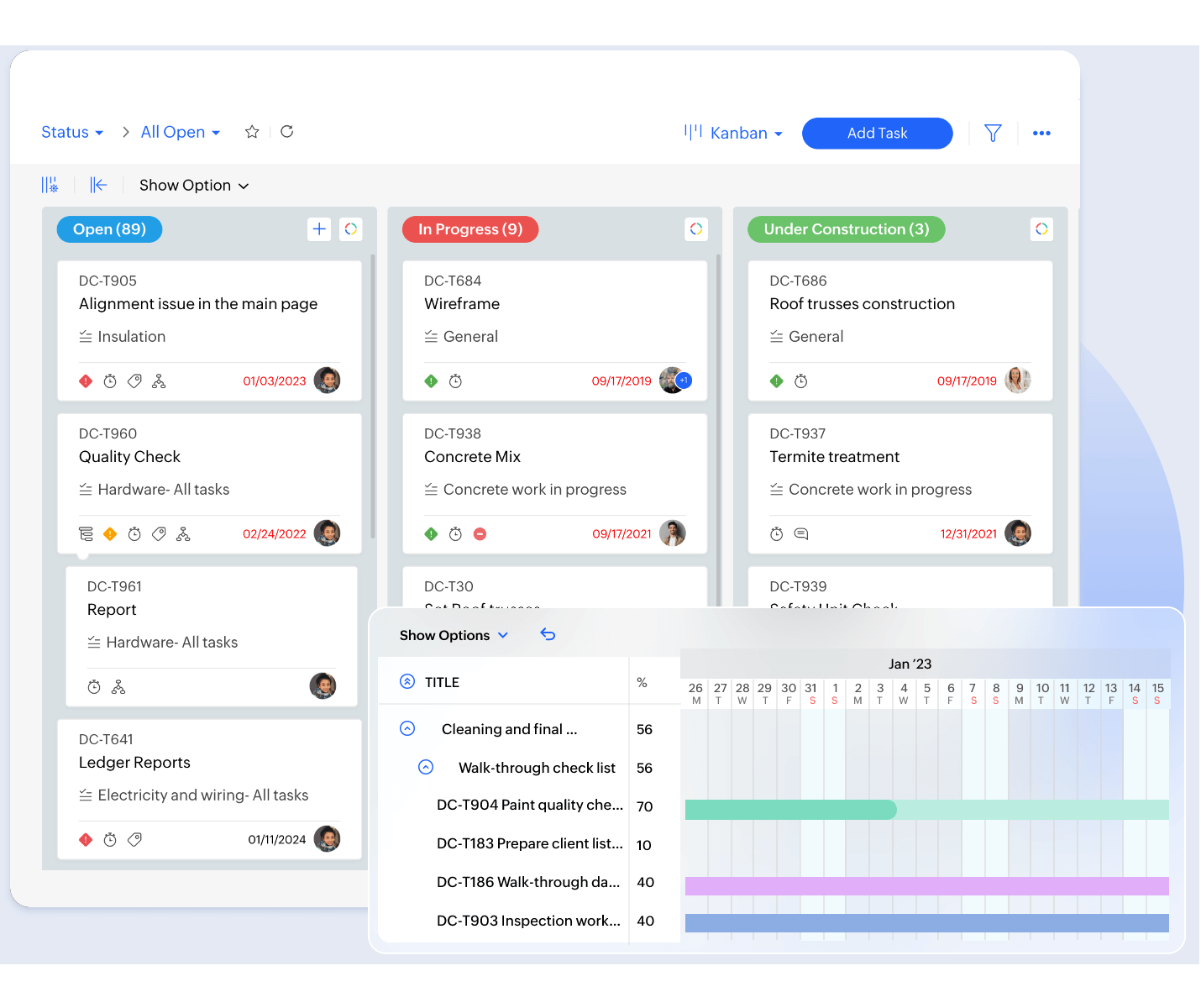Click the red priority icon on DC-T905
The height and width of the screenshot is (1008, 1201).
click(x=85, y=381)
